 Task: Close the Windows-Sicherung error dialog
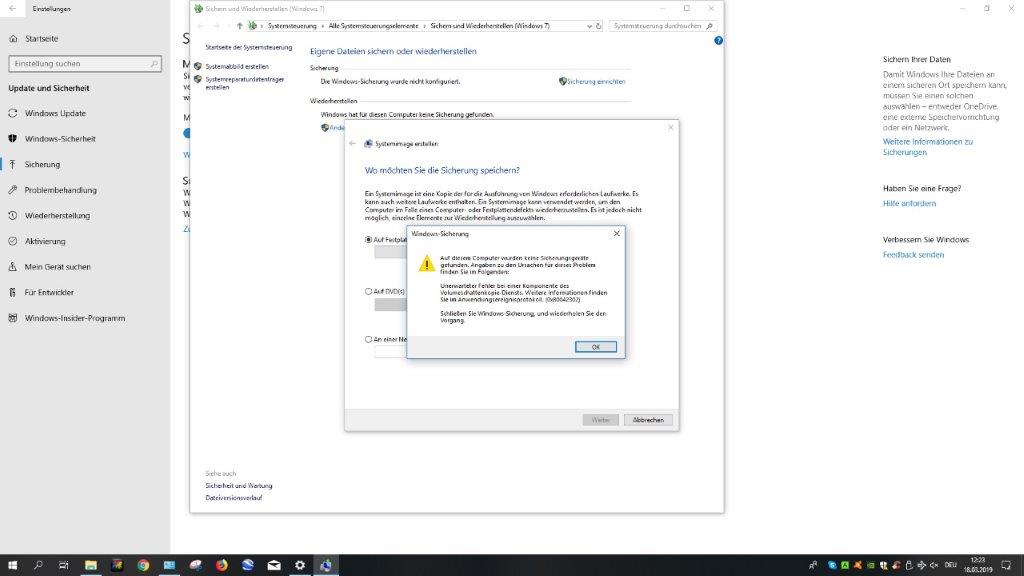point(616,233)
